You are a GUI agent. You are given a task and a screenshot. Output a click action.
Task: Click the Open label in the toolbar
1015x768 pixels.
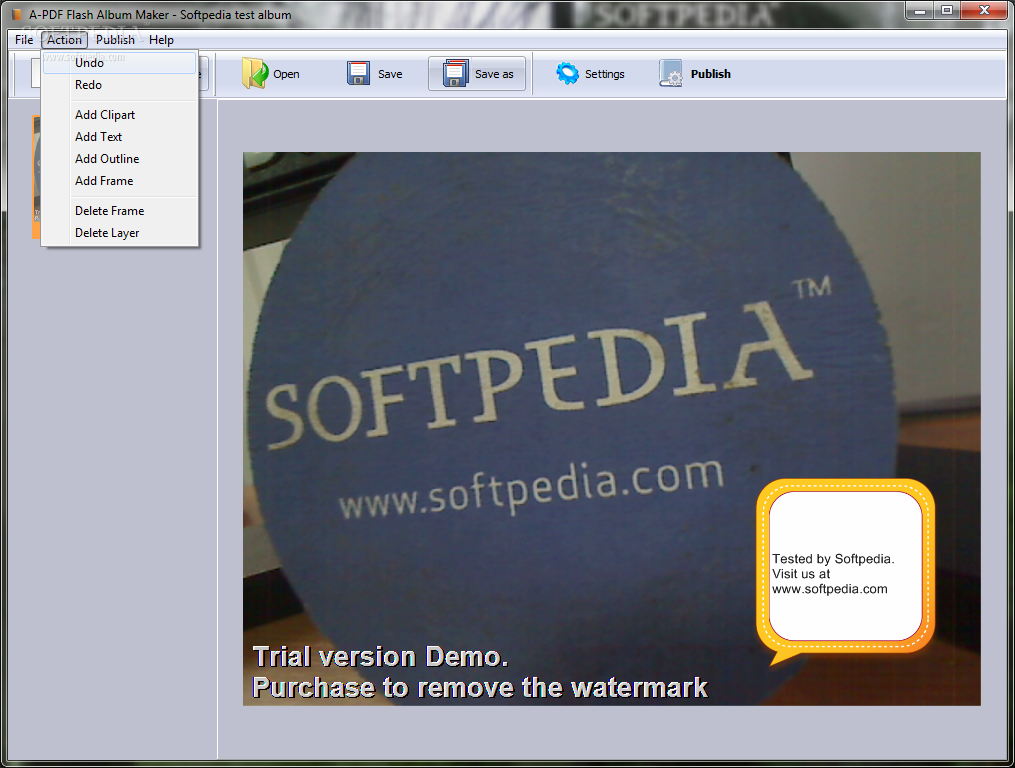point(286,74)
